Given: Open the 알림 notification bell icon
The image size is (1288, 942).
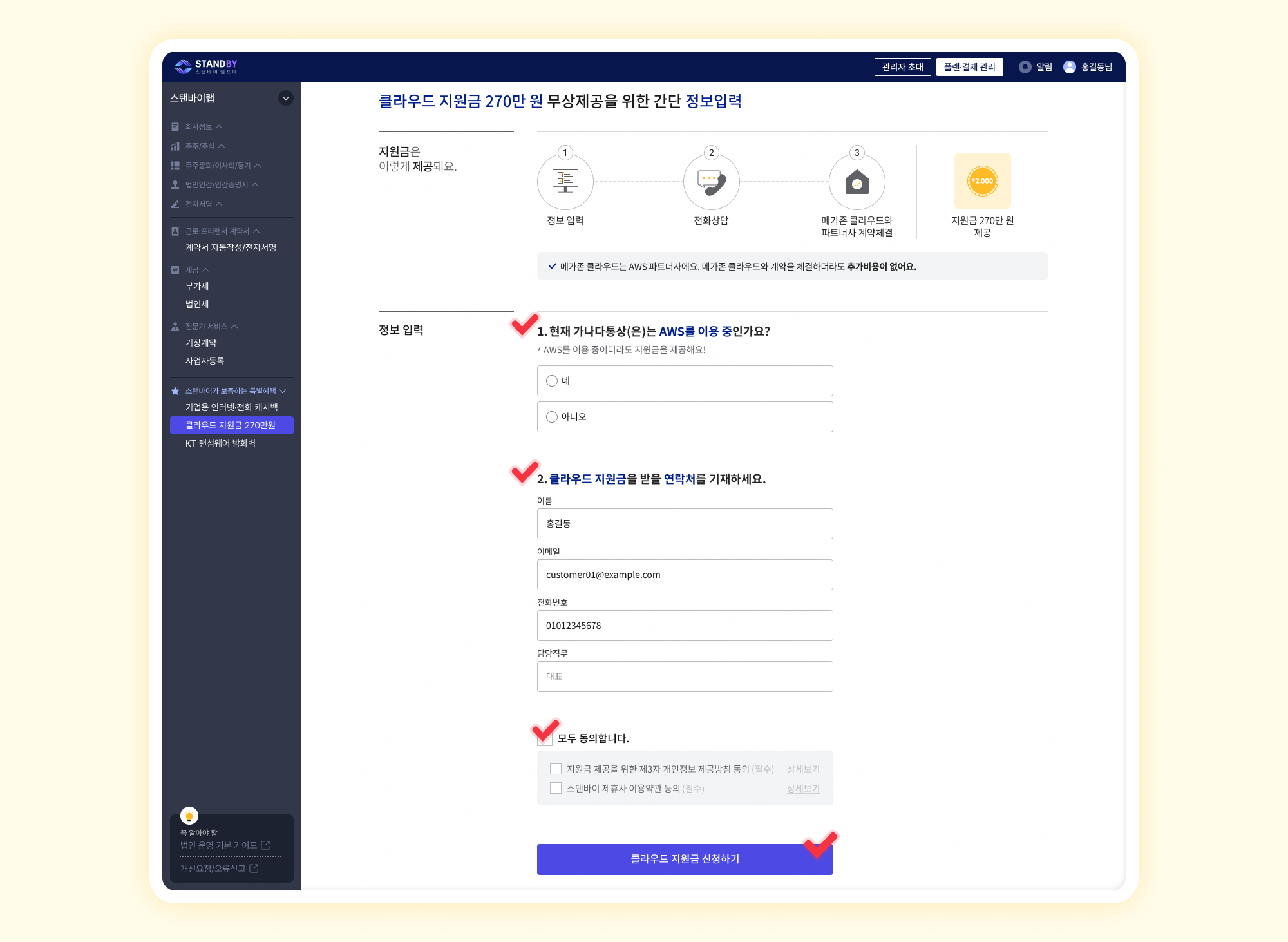Looking at the screenshot, I should (1025, 67).
